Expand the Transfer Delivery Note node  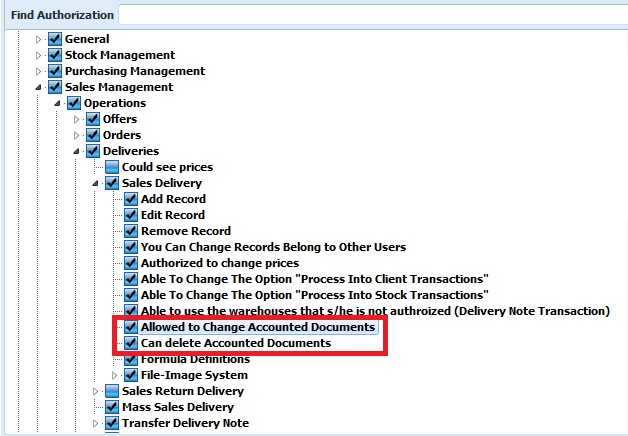(95, 423)
